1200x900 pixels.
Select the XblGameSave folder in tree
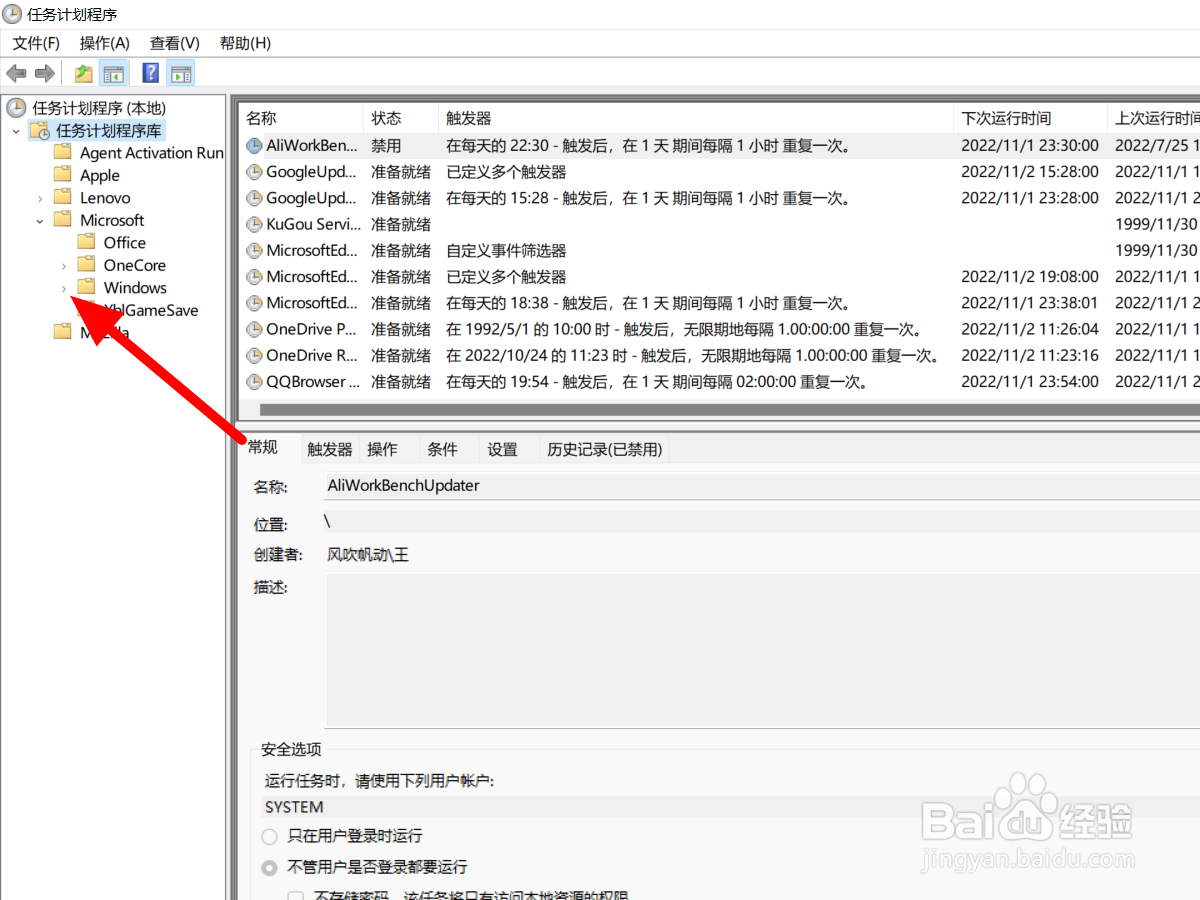coord(151,310)
